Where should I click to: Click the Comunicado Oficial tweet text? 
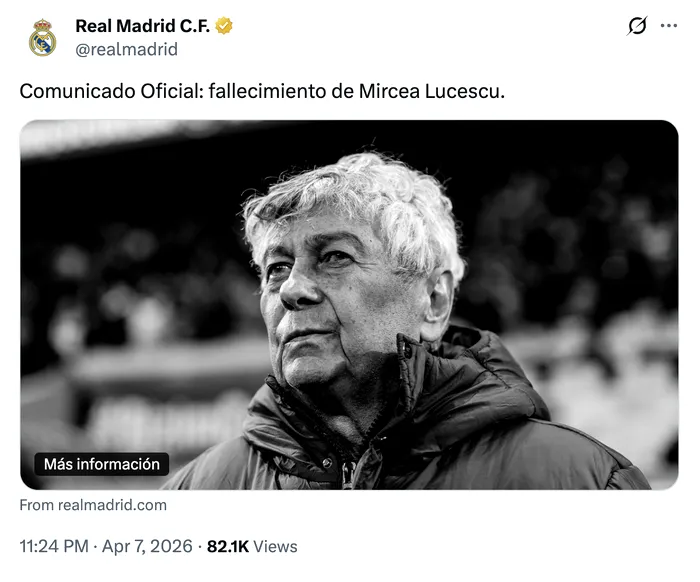tap(262, 91)
